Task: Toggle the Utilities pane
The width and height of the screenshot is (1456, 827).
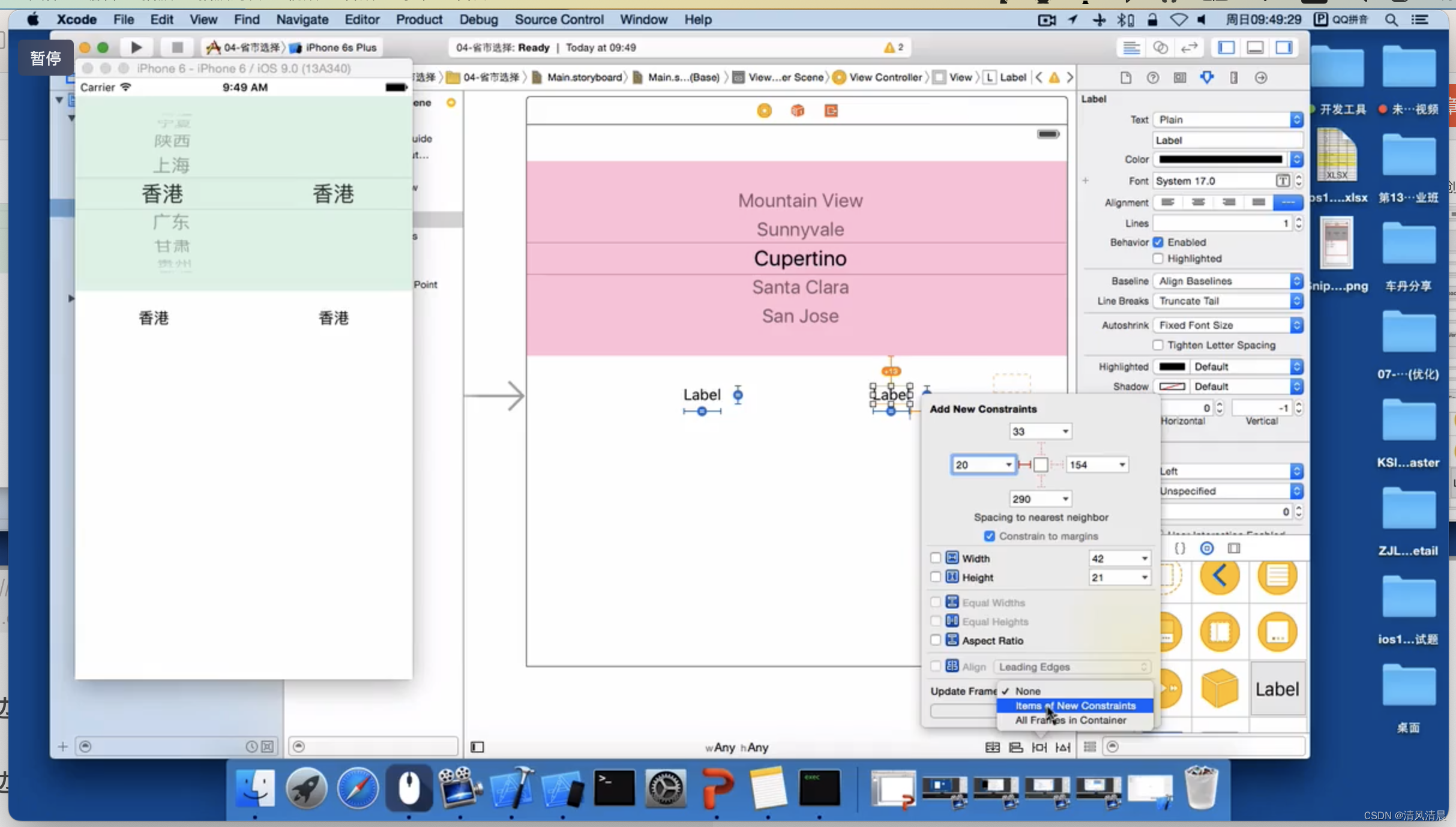Action: pos(1284,47)
